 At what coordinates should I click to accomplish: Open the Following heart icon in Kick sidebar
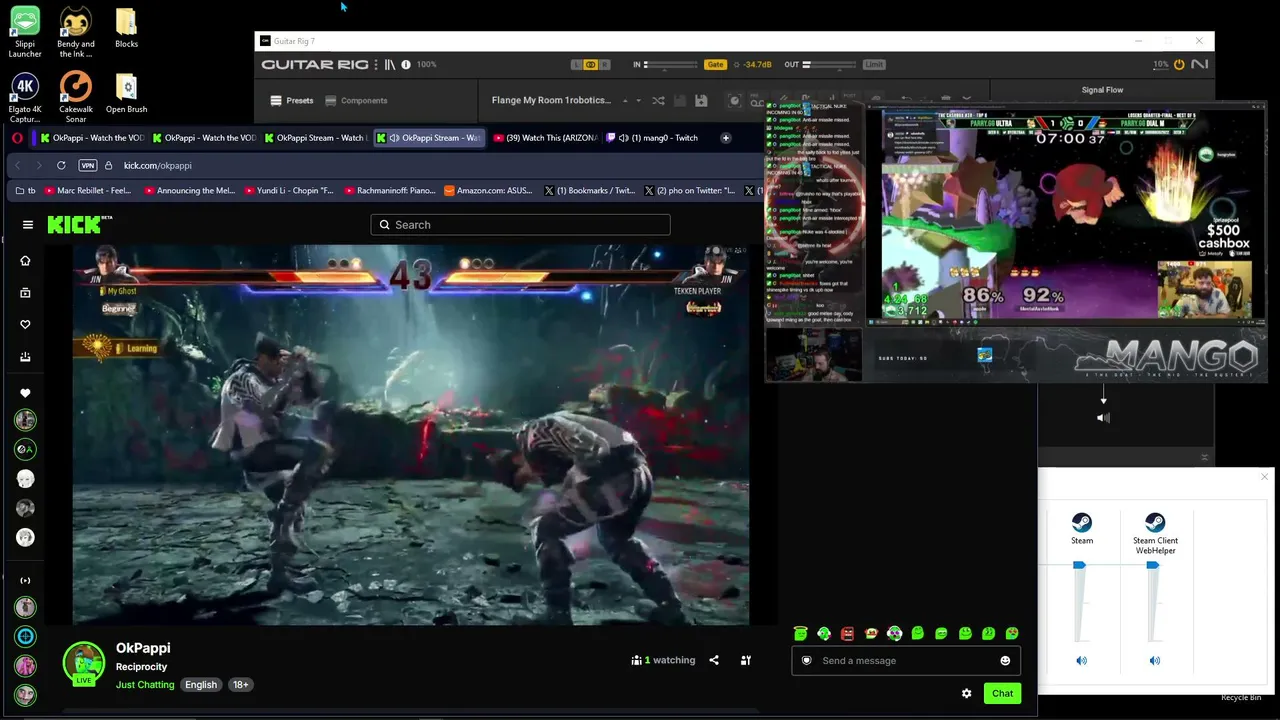click(x=25, y=325)
